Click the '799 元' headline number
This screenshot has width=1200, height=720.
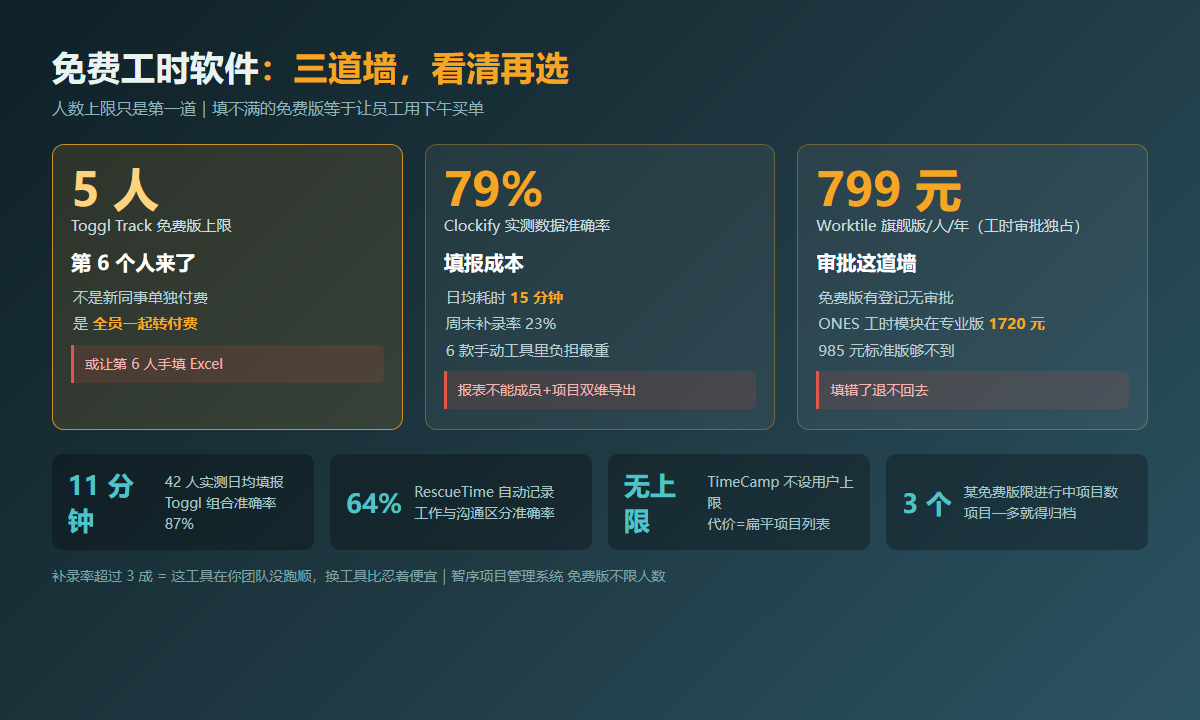click(889, 190)
